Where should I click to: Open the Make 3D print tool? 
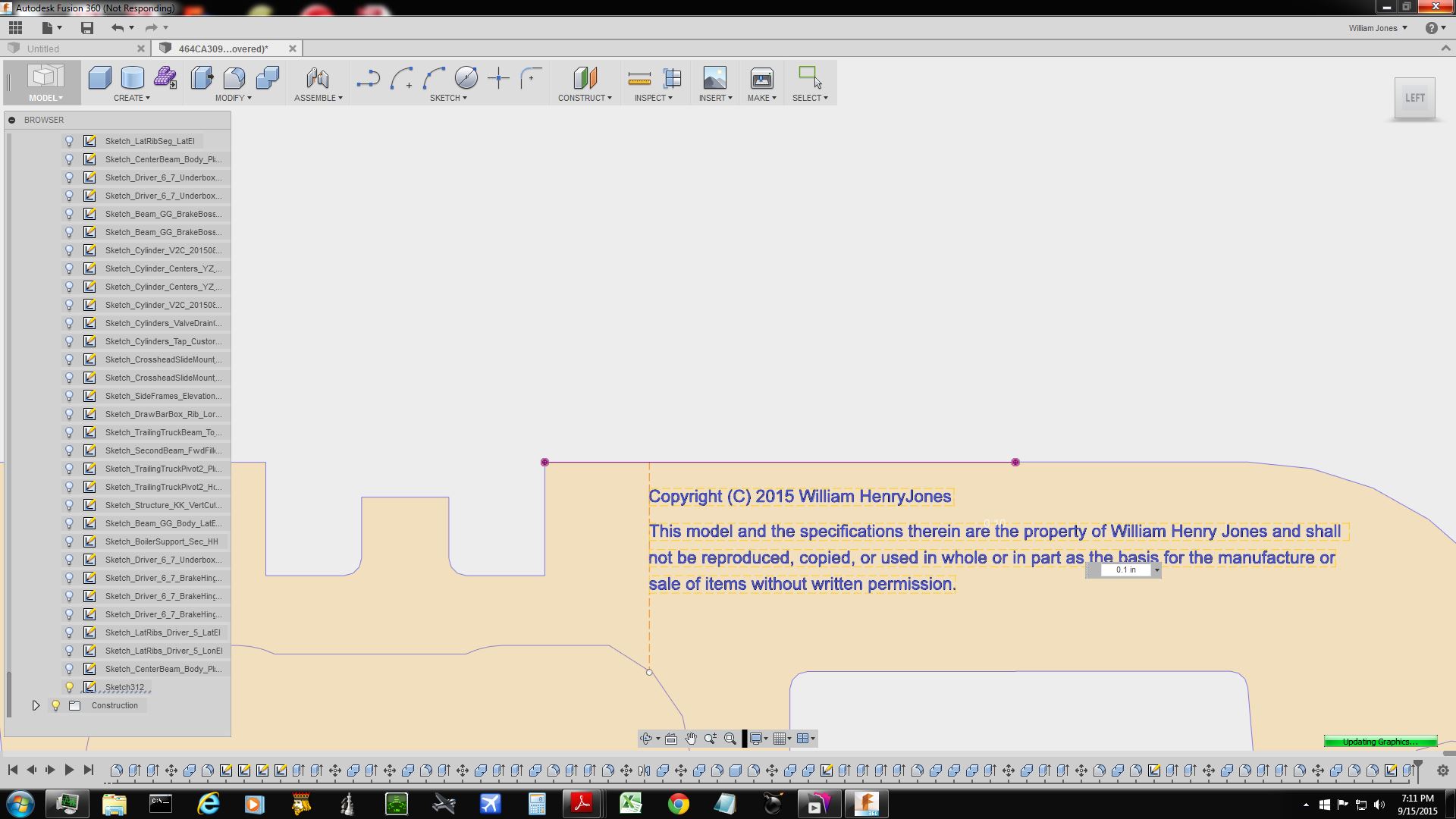click(x=761, y=77)
